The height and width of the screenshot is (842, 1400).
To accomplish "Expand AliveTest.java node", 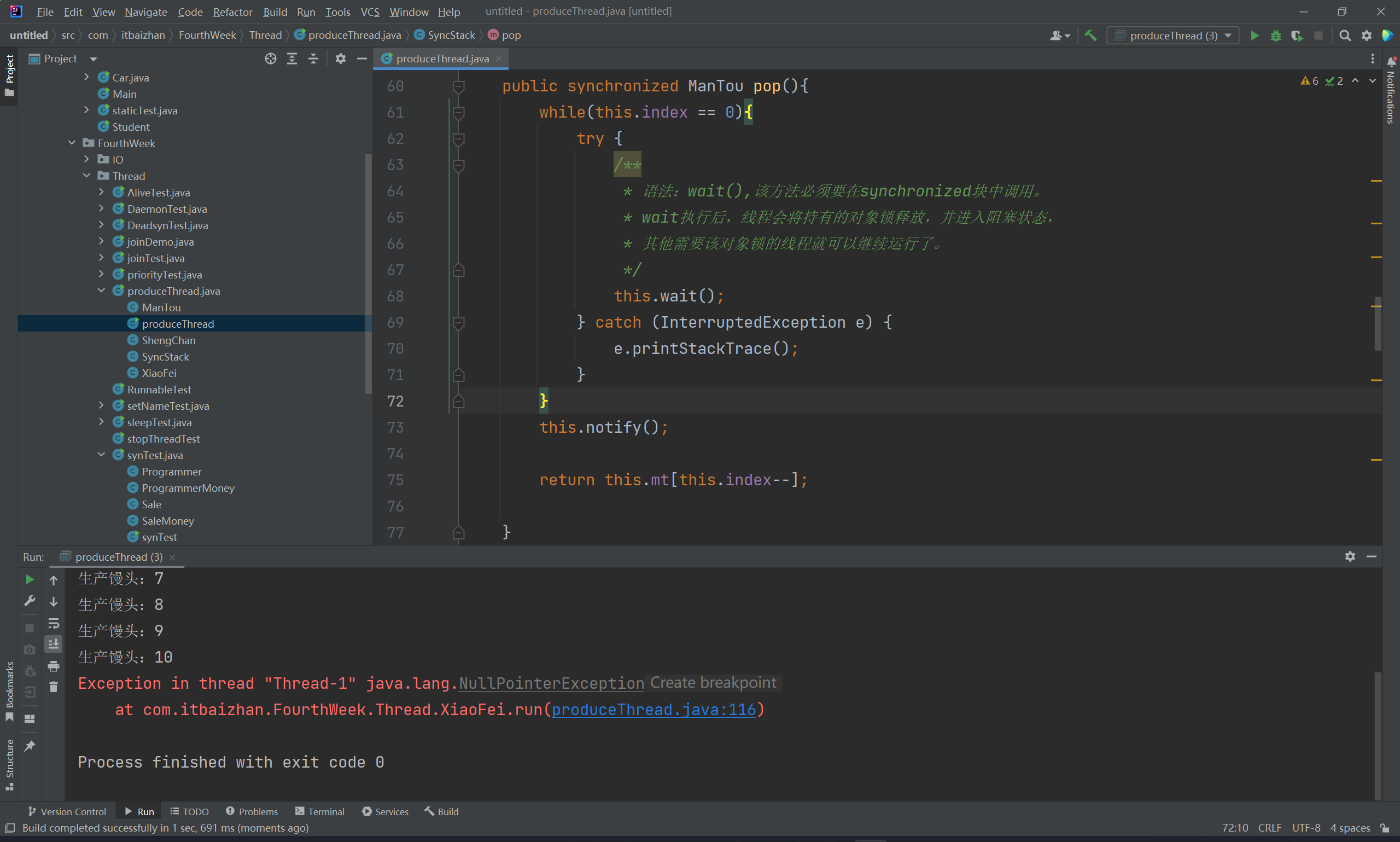I will click(102, 193).
